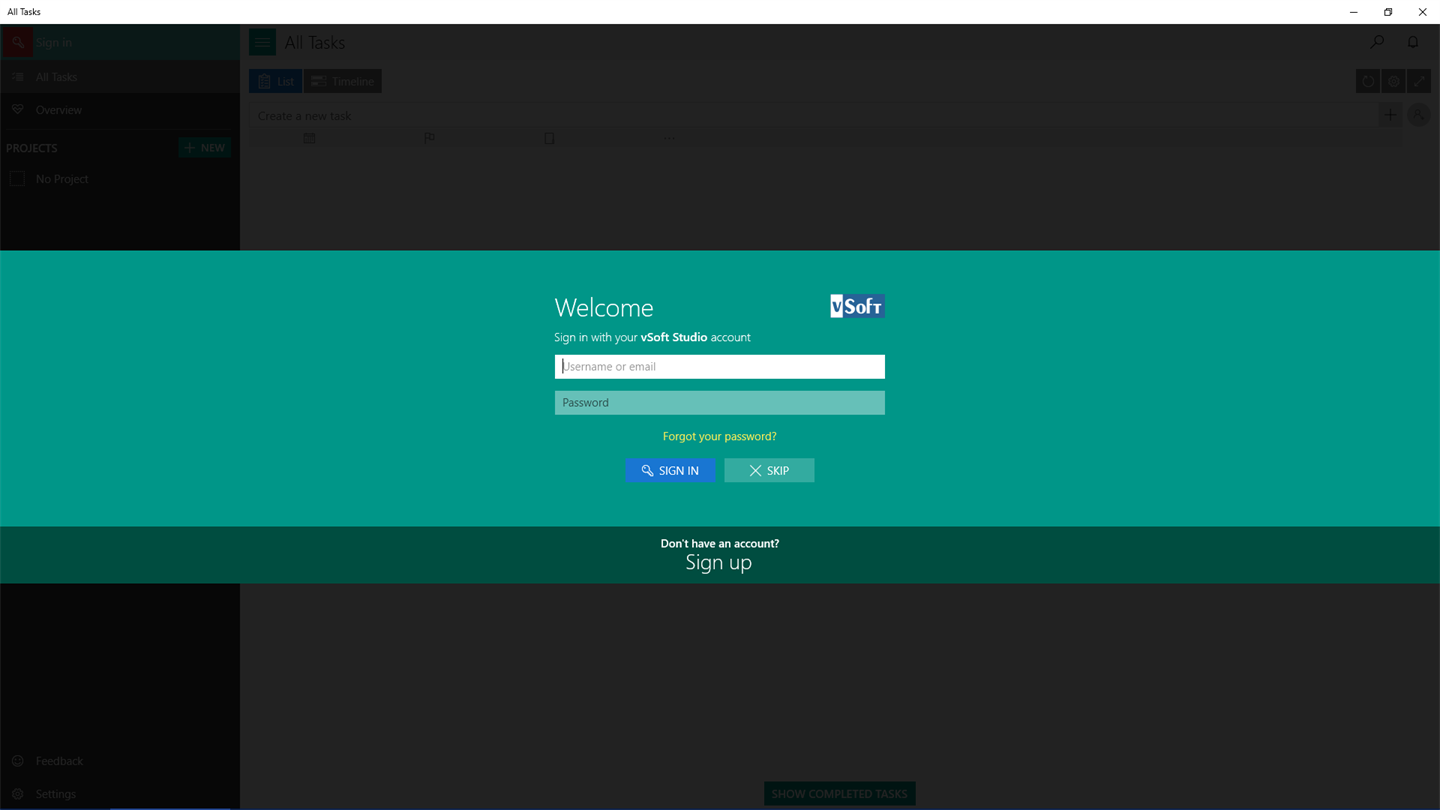The height and width of the screenshot is (810, 1440).
Task: Check the No Project checkbox
Action: [17, 179]
